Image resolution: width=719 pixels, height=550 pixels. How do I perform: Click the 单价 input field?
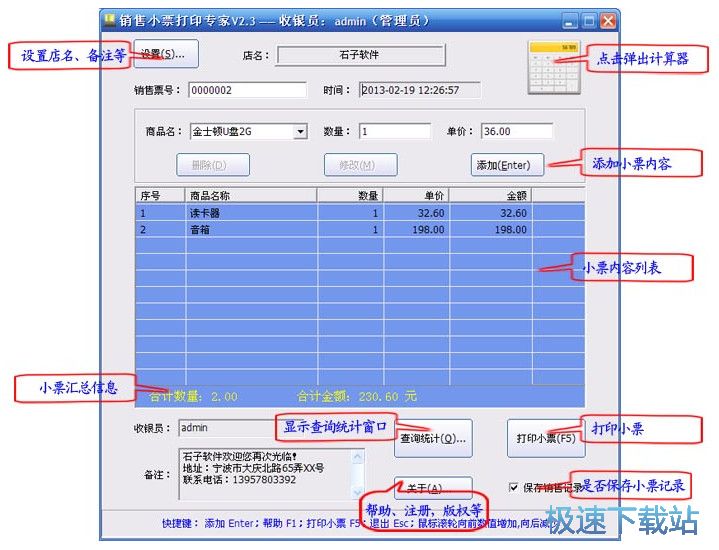pyautogui.click(x=517, y=131)
